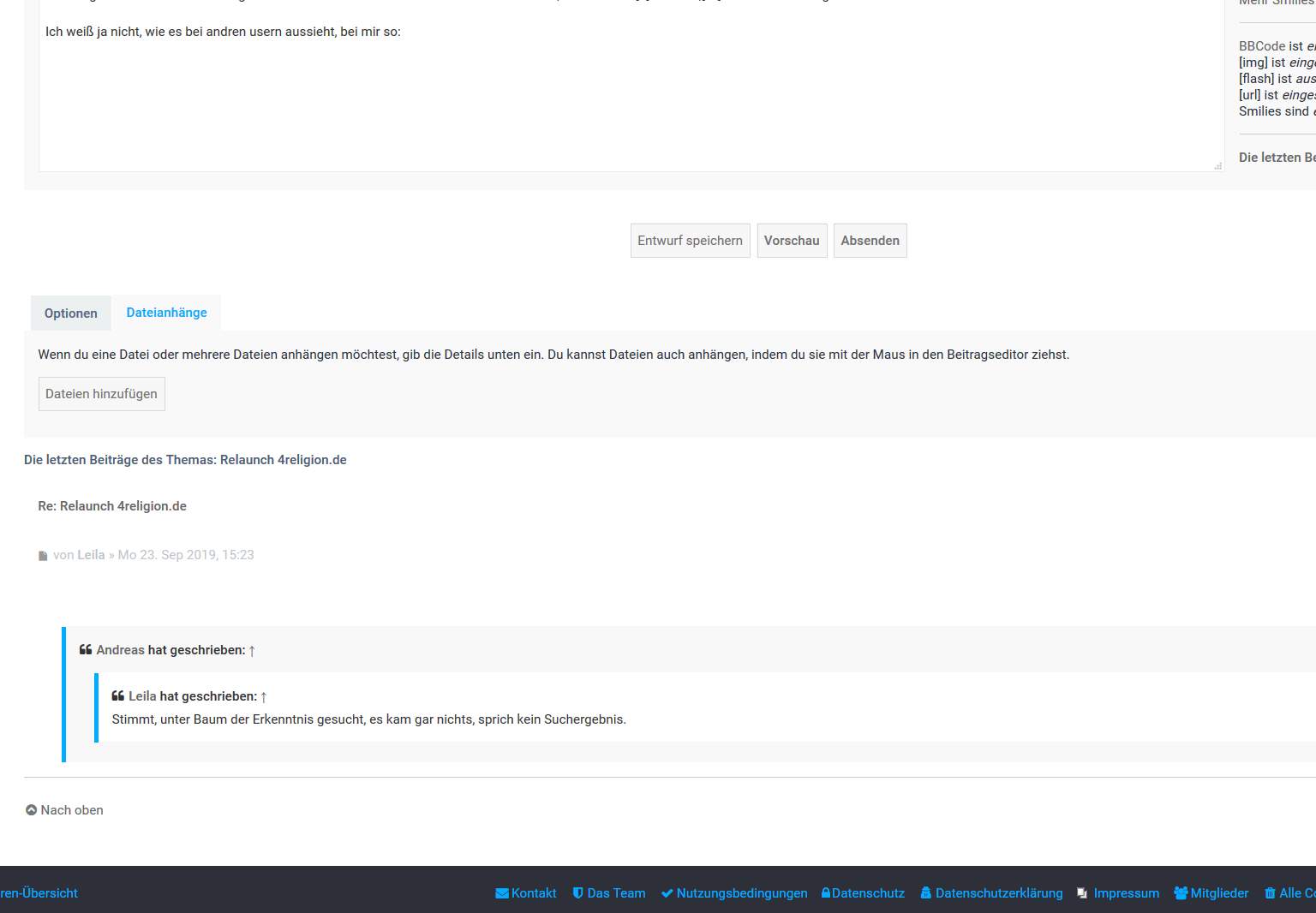Save the draft with Entwurf speichern

(x=691, y=241)
